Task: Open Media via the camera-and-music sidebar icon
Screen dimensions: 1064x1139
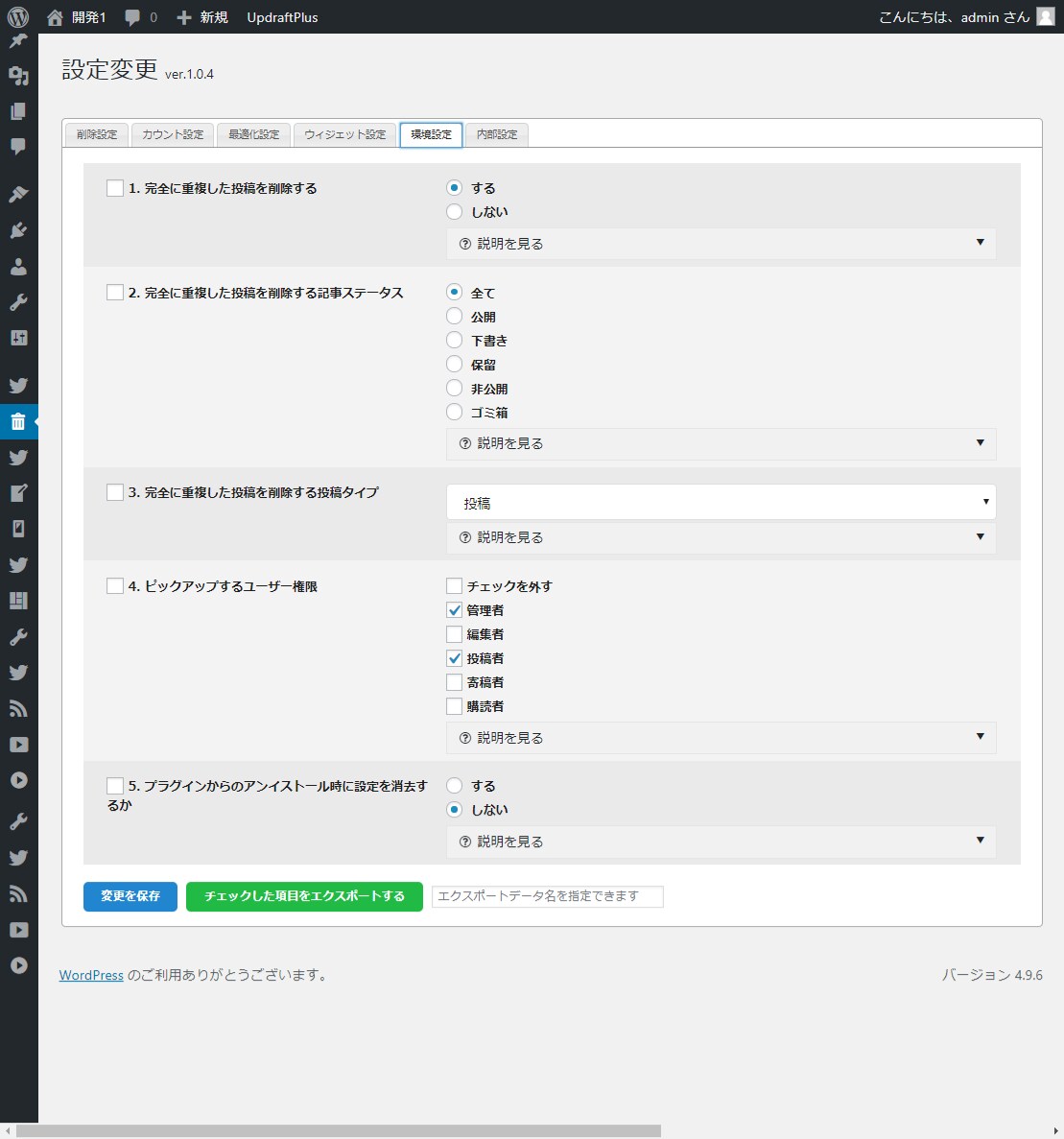Action: (18, 76)
